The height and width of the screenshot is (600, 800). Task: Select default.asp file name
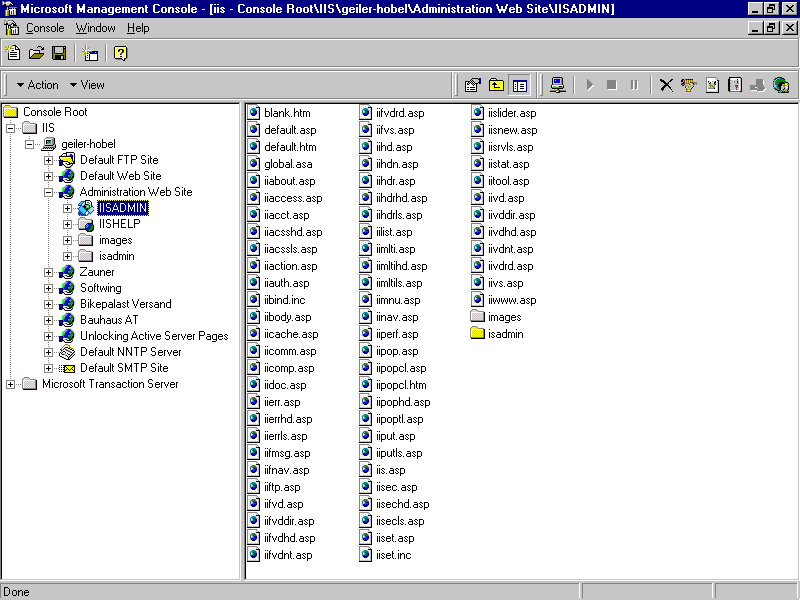[x=290, y=130]
